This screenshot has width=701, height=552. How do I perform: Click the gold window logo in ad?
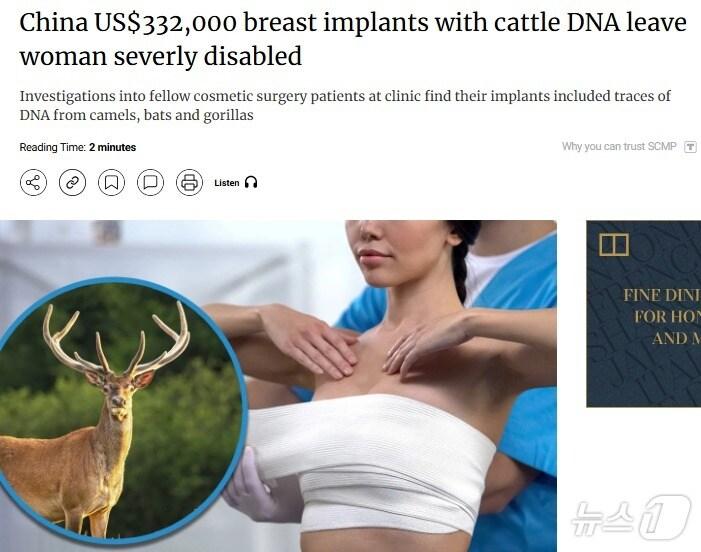[614, 244]
